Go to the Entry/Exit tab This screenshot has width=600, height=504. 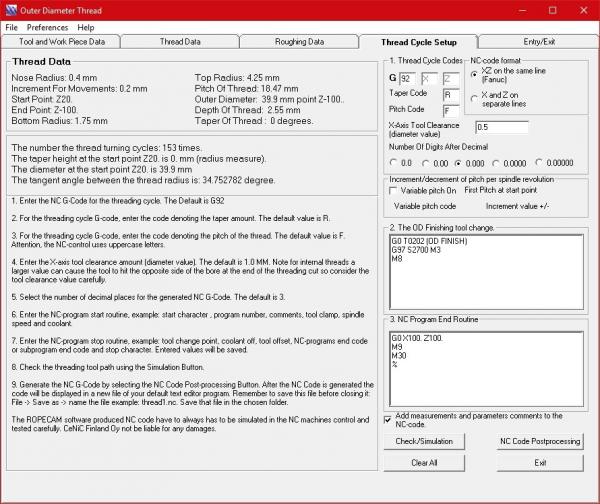pos(537,42)
